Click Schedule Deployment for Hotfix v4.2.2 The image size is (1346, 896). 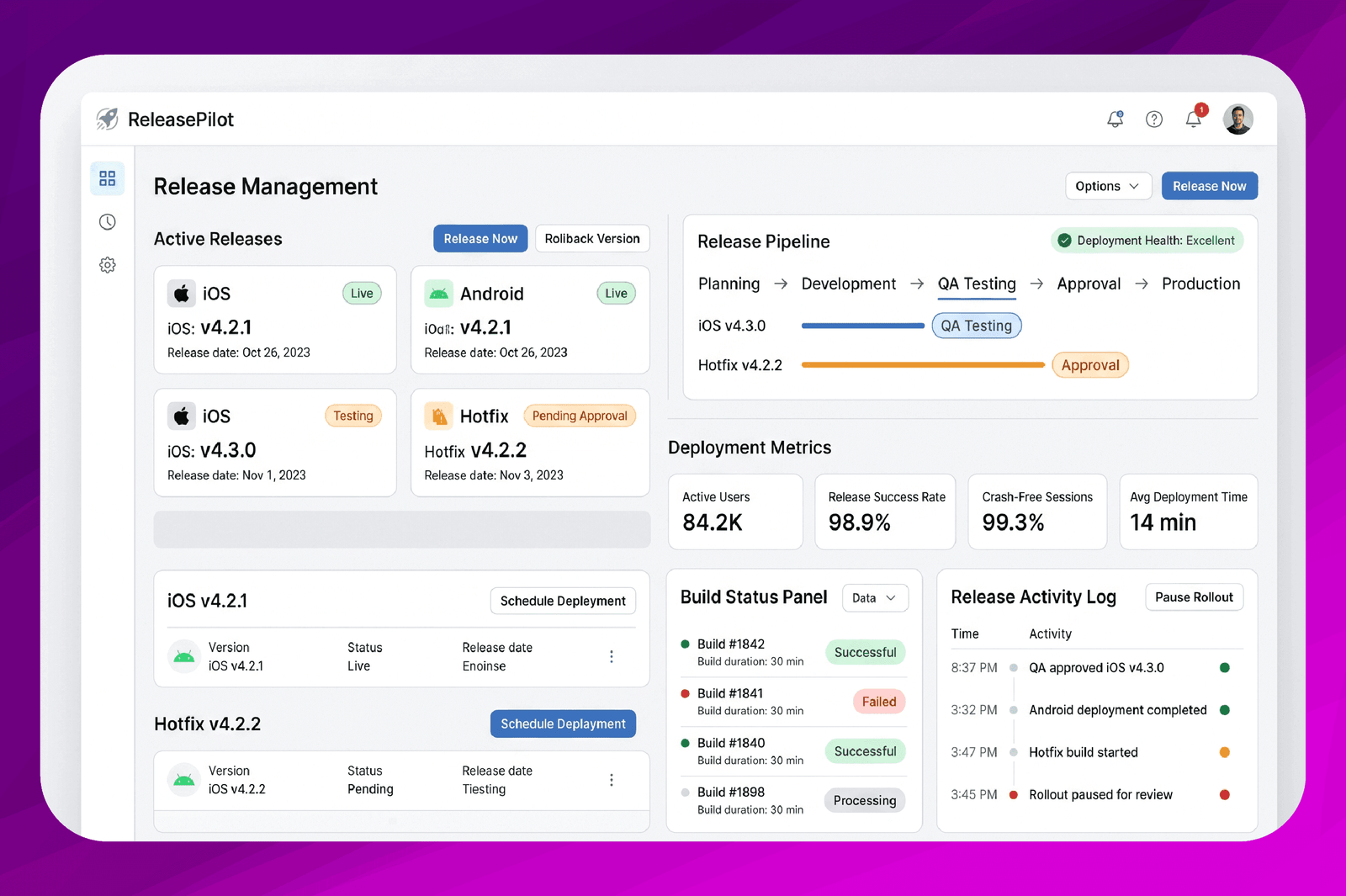point(563,724)
